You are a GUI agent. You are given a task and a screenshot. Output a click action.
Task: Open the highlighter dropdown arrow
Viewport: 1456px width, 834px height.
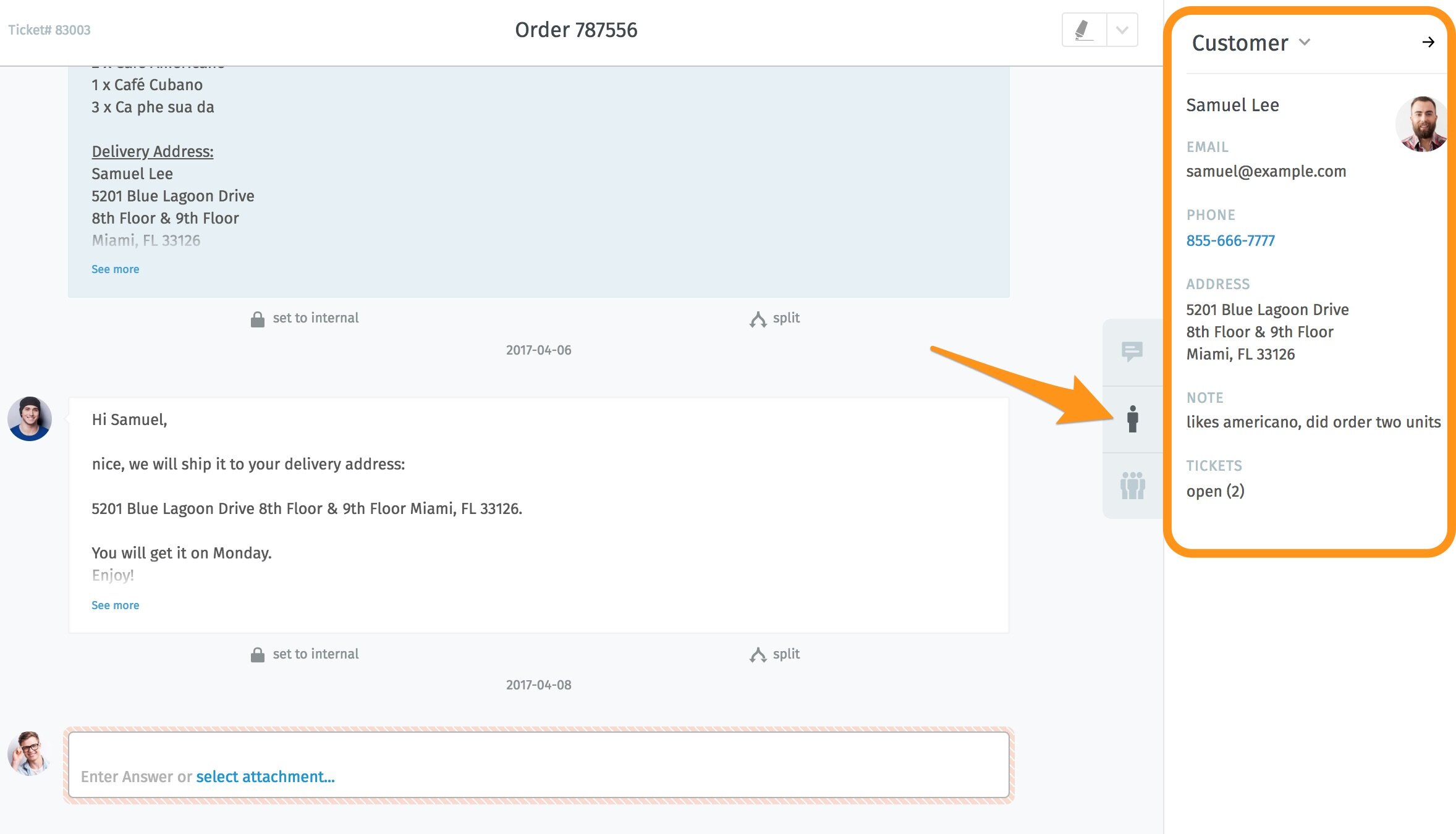pos(1122,29)
